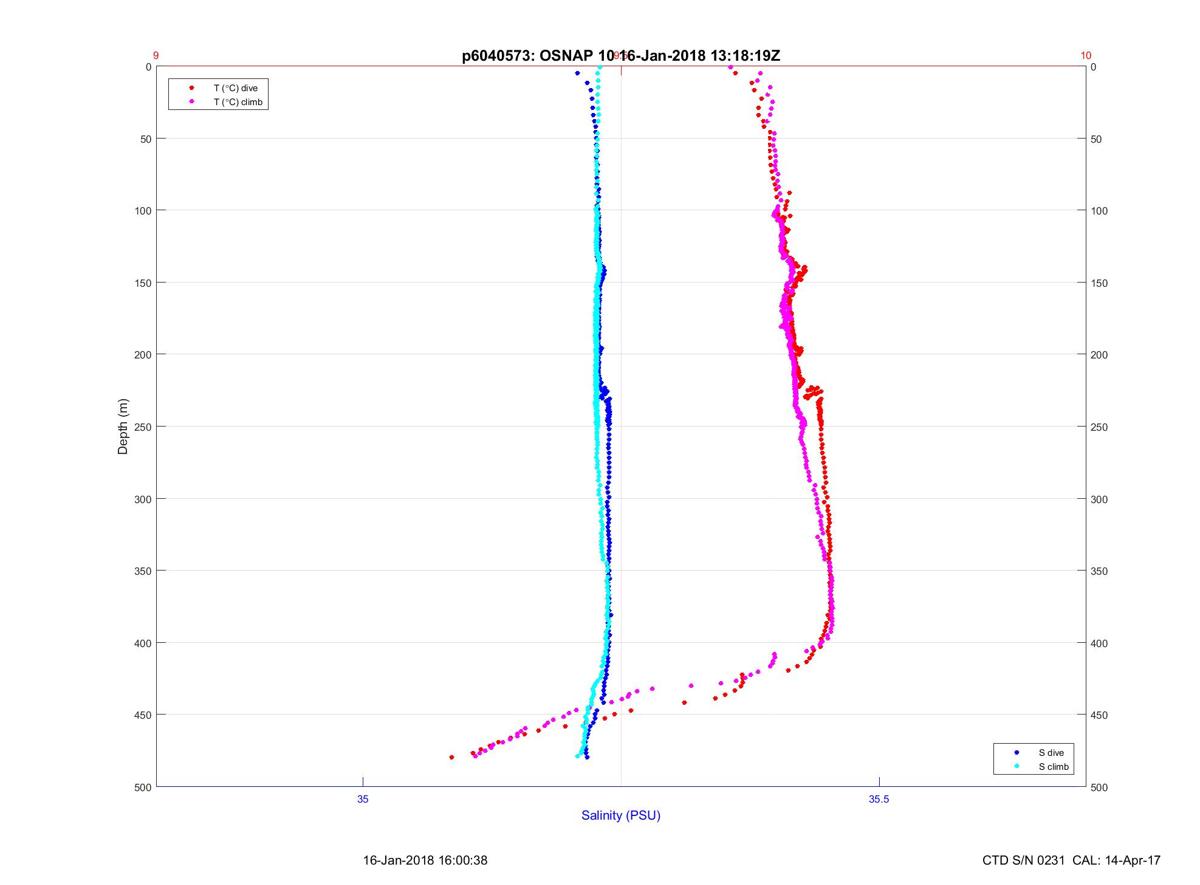Click depth tick 300 on left axis
The width and height of the screenshot is (1200, 885).
[141, 499]
